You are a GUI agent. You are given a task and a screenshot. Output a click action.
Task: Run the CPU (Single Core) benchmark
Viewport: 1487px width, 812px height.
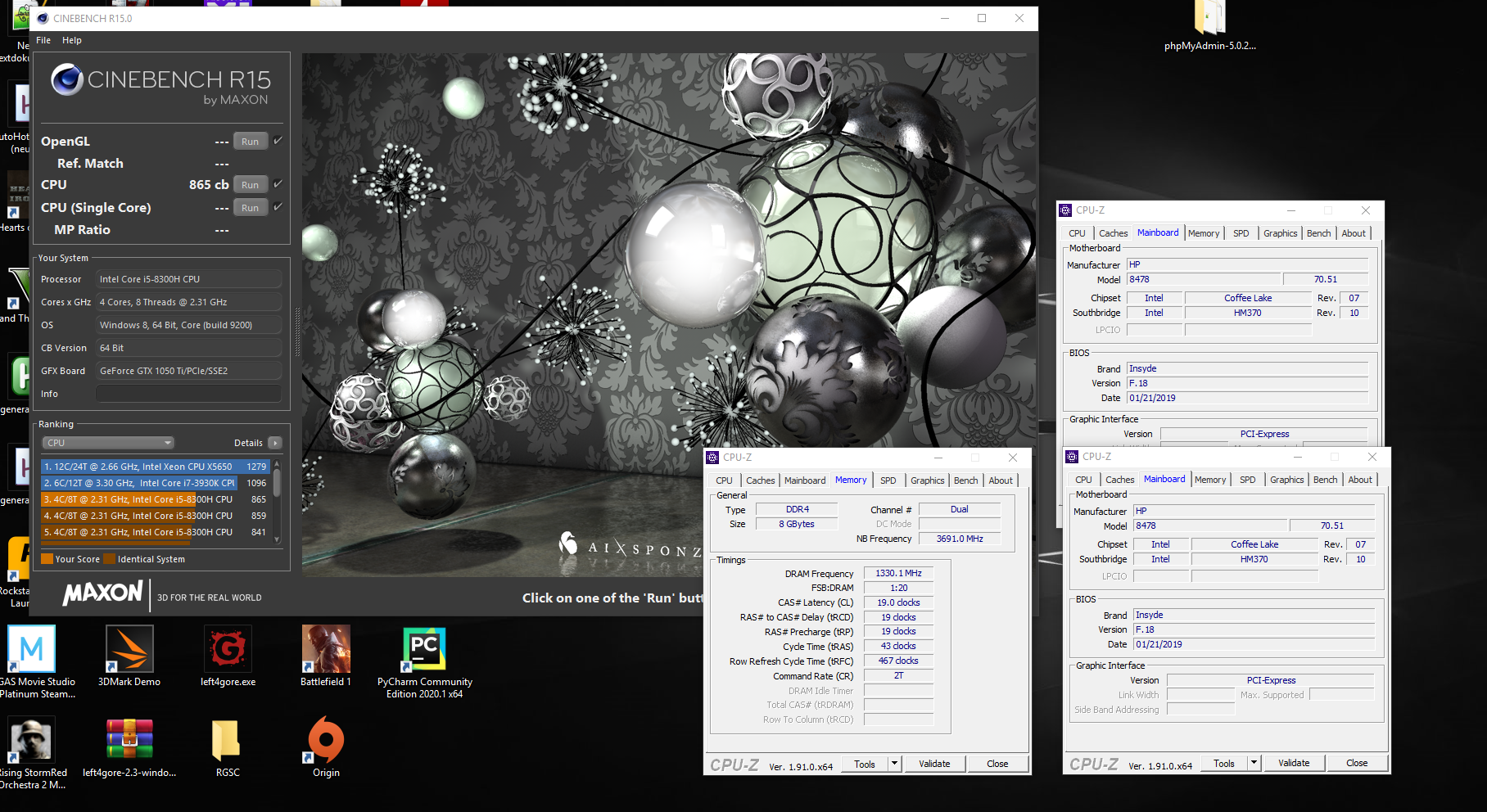tap(250, 208)
